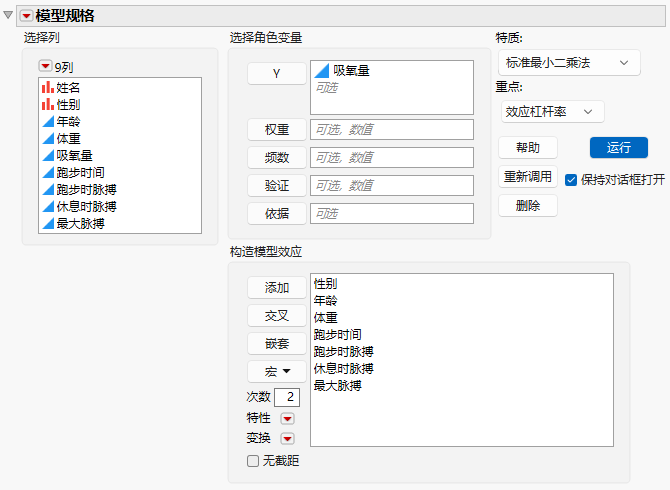The image size is (670, 490).
Task: Click the continuous icon beside 最大脉搏 in column list
Action: 48,223
